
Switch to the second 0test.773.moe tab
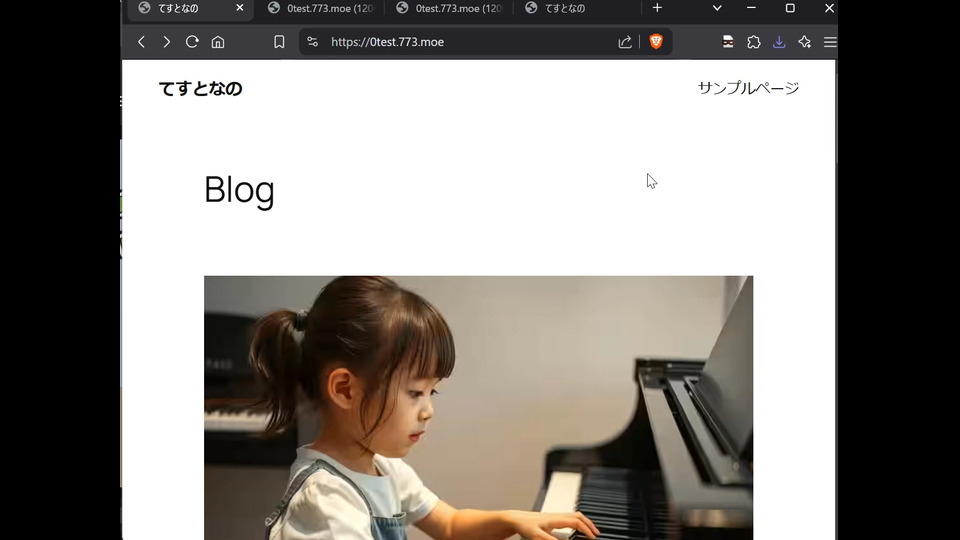point(448,8)
